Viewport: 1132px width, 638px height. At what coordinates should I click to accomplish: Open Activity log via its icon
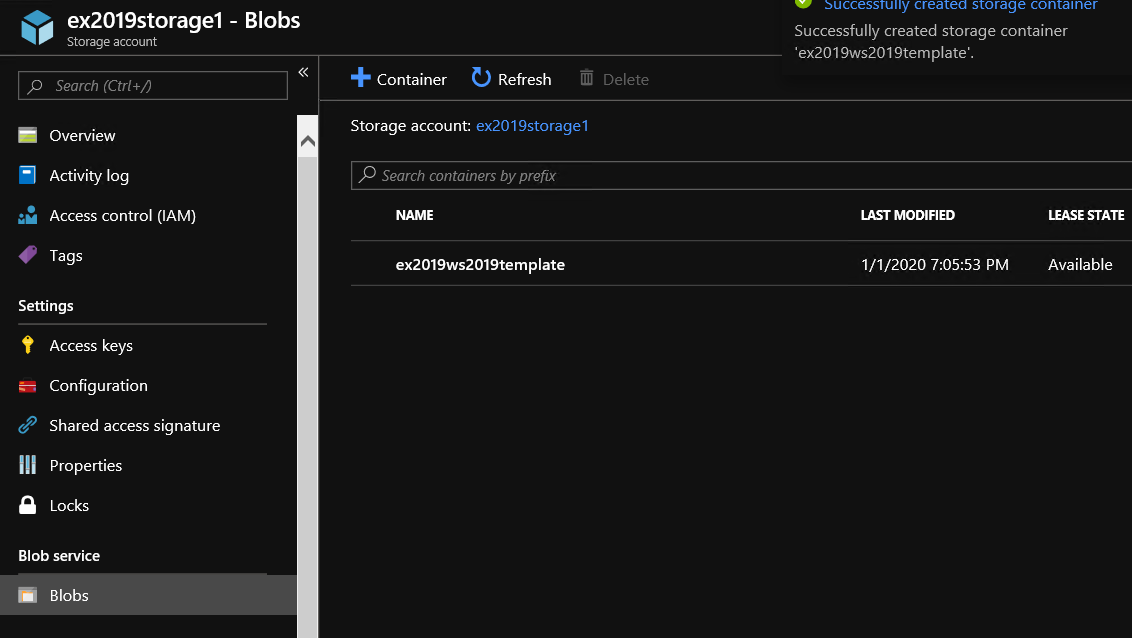(x=28, y=176)
